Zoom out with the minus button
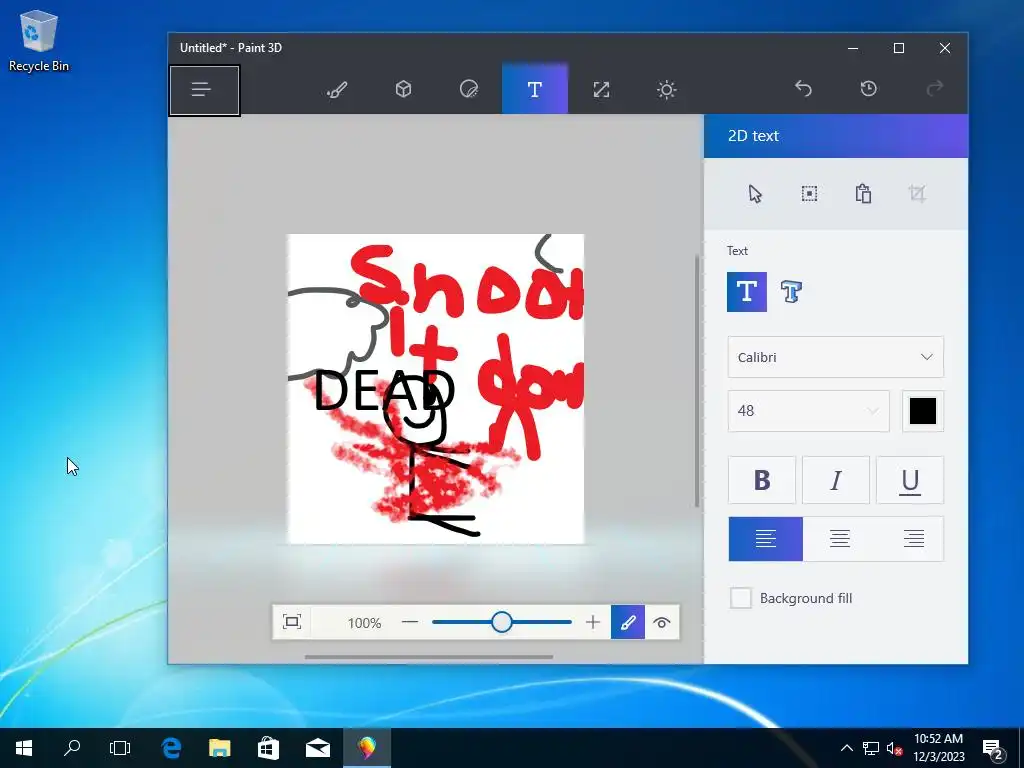The height and width of the screenshot is (768, 1024). pos(409,622)
